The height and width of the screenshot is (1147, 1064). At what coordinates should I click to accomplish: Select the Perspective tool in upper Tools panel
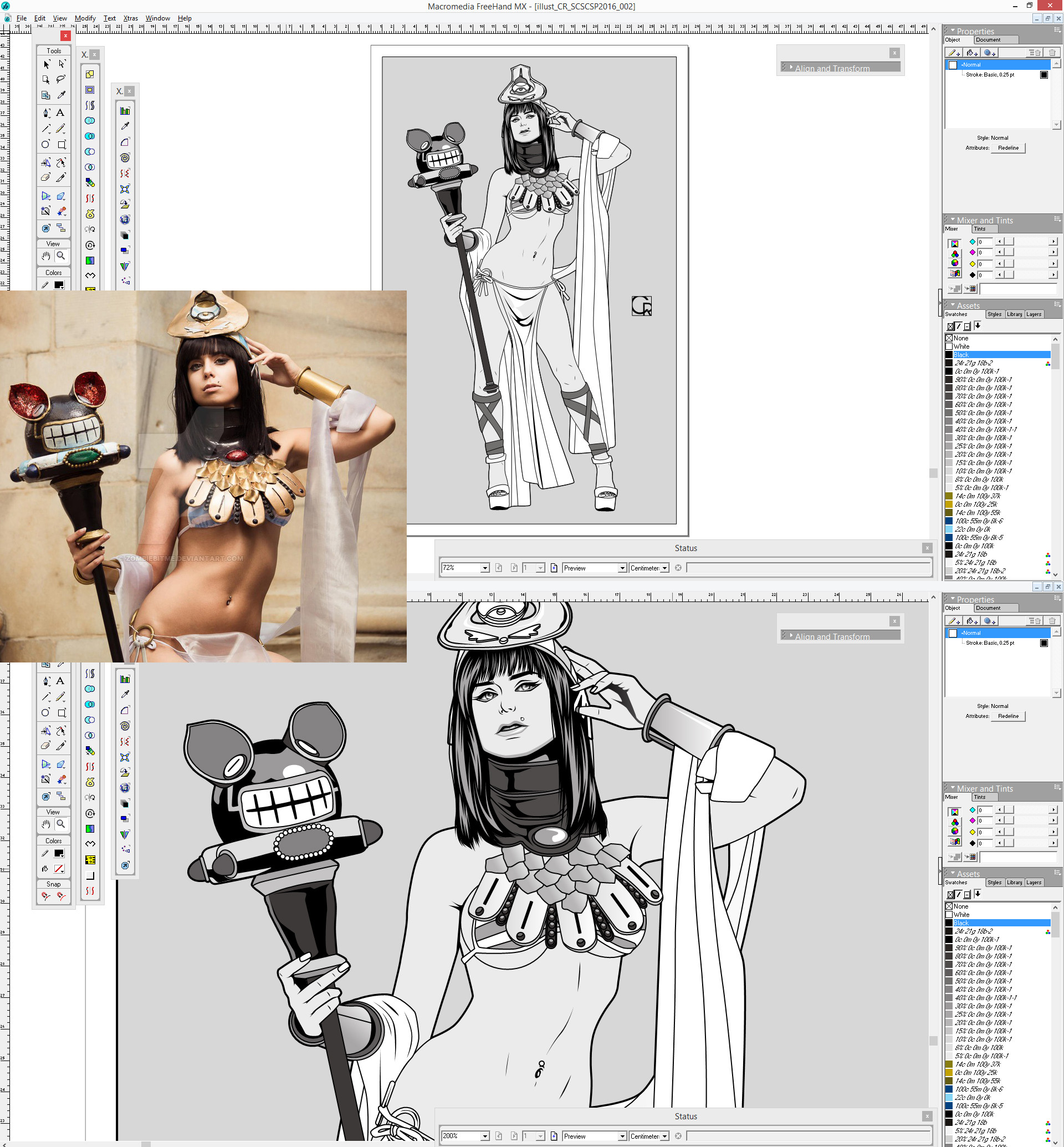(x=46, y=196)
